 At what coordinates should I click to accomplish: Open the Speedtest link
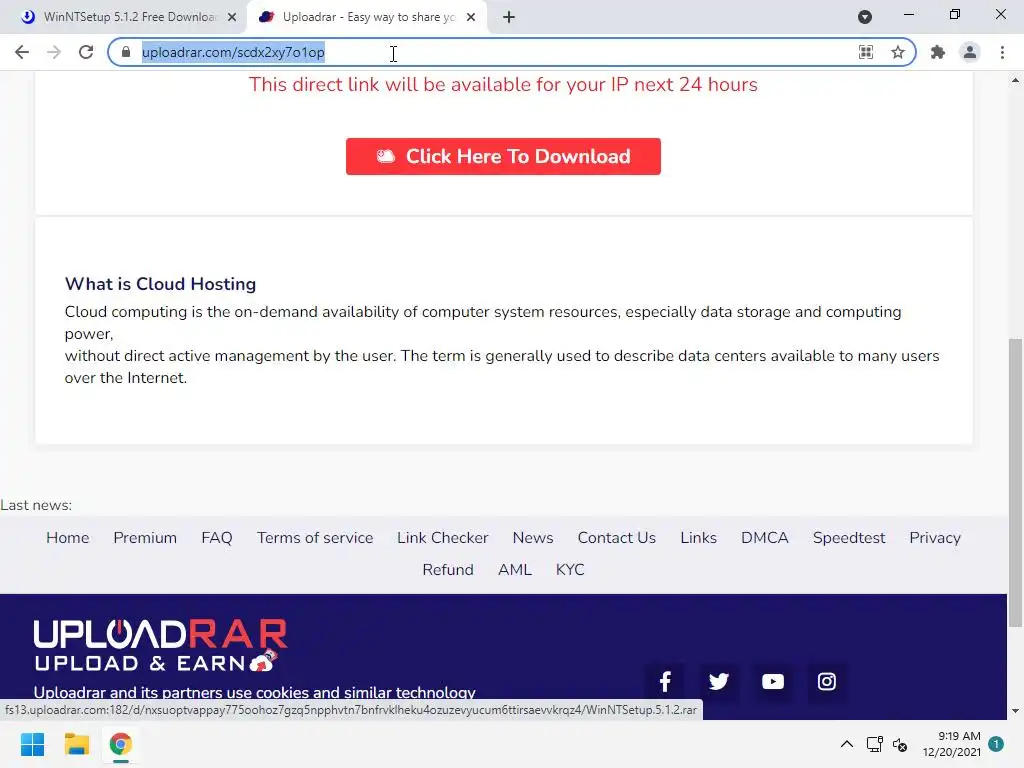(x=849, y=537)
